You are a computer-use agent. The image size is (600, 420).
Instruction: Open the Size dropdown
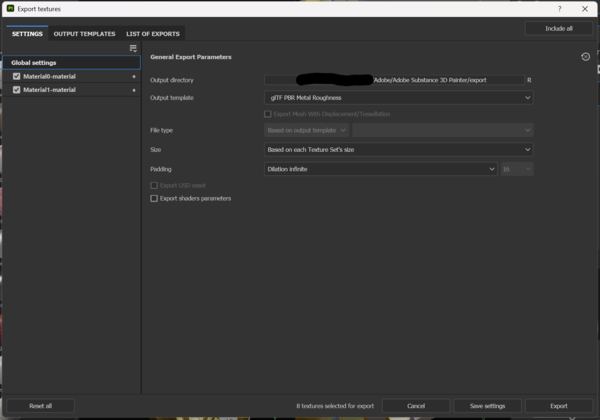(x=398, y=149)
